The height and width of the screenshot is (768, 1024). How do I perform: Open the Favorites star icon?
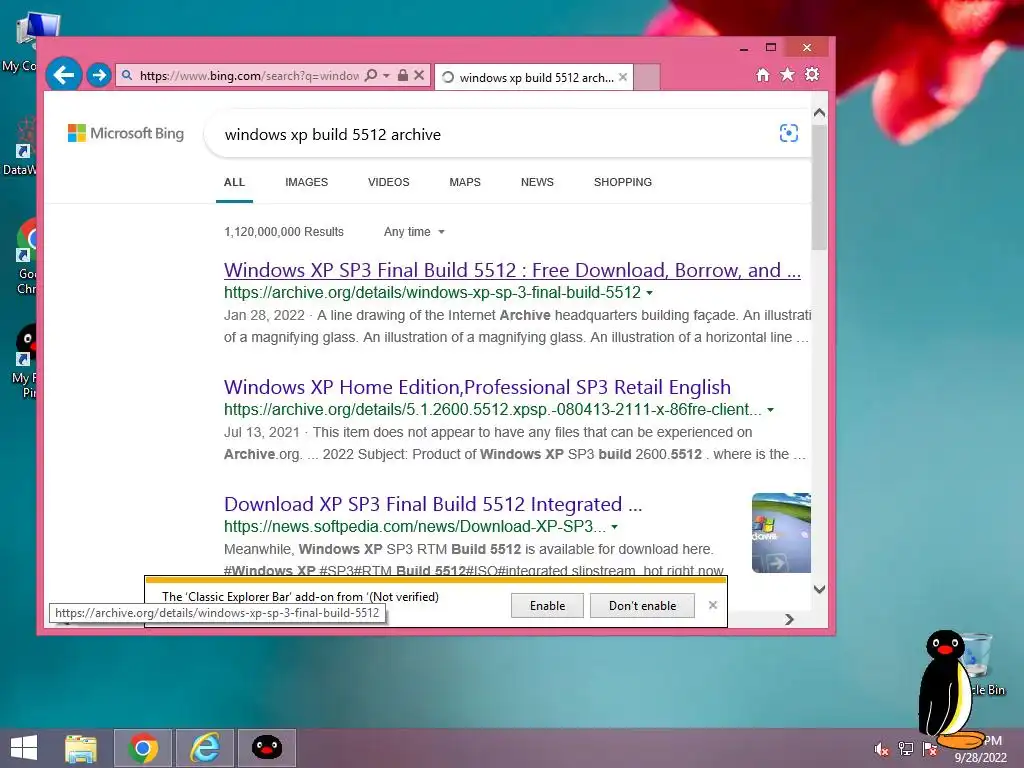(x=787, y=74)
